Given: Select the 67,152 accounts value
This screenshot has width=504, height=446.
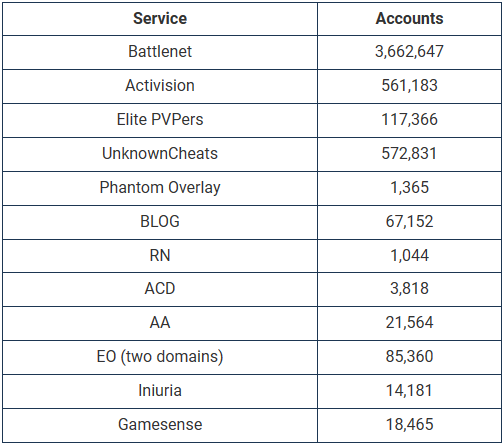Looking at the screenshot, I should 409,221.
